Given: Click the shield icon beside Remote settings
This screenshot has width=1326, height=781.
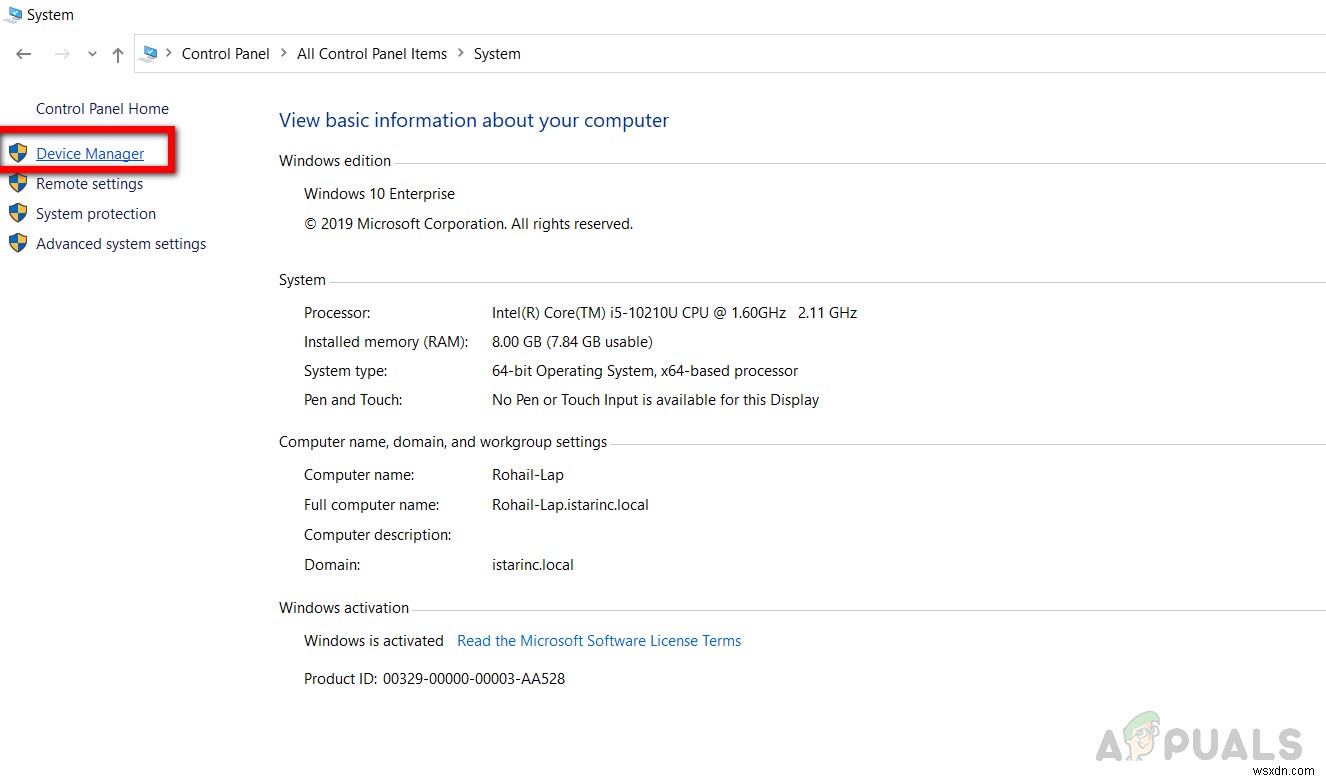Looking at the screenshot, I should point(18,183).
